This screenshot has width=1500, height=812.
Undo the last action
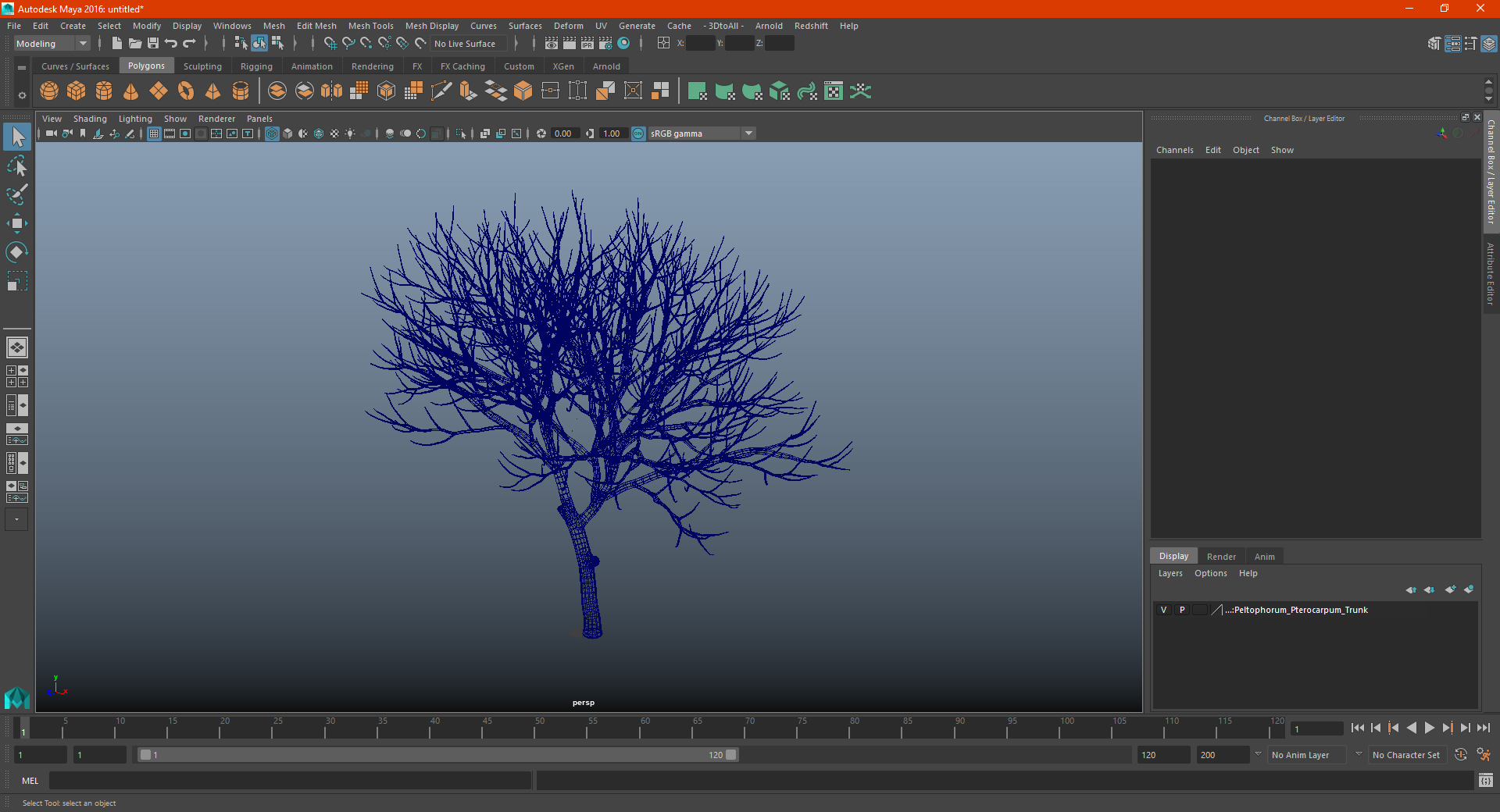coord(171,44)
